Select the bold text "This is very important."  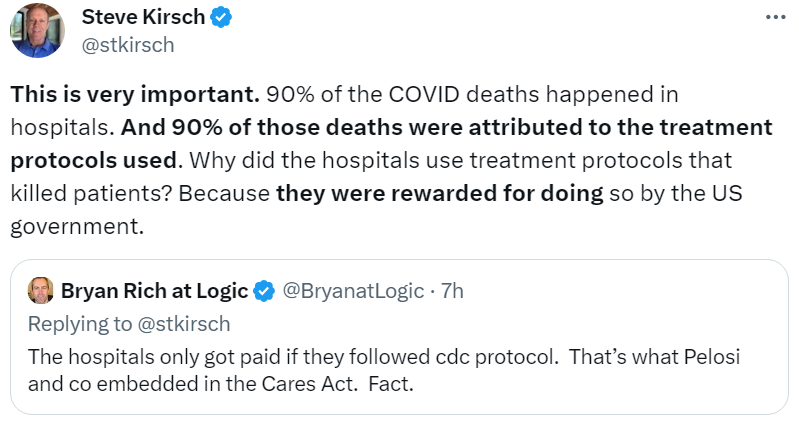(x=135, y=95)
